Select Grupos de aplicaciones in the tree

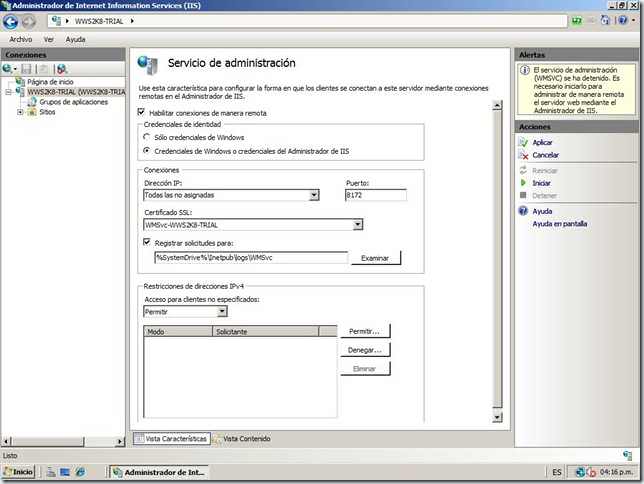click(x=74, y=102)
